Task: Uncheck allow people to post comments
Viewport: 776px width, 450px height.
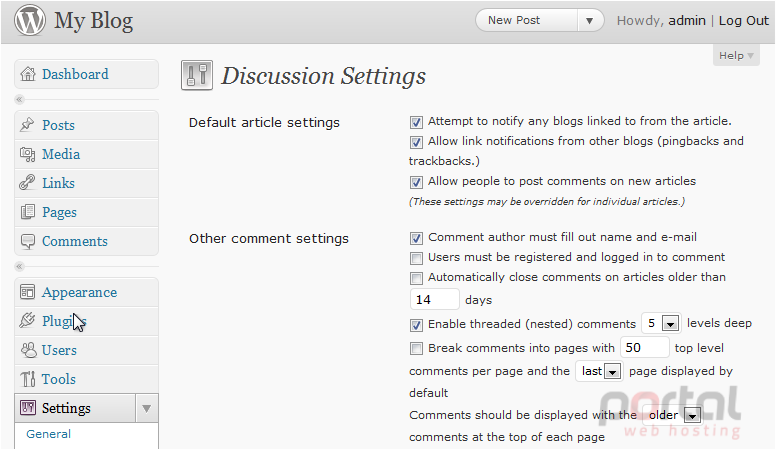Action: pyautogui.click(x=416, y=182)
